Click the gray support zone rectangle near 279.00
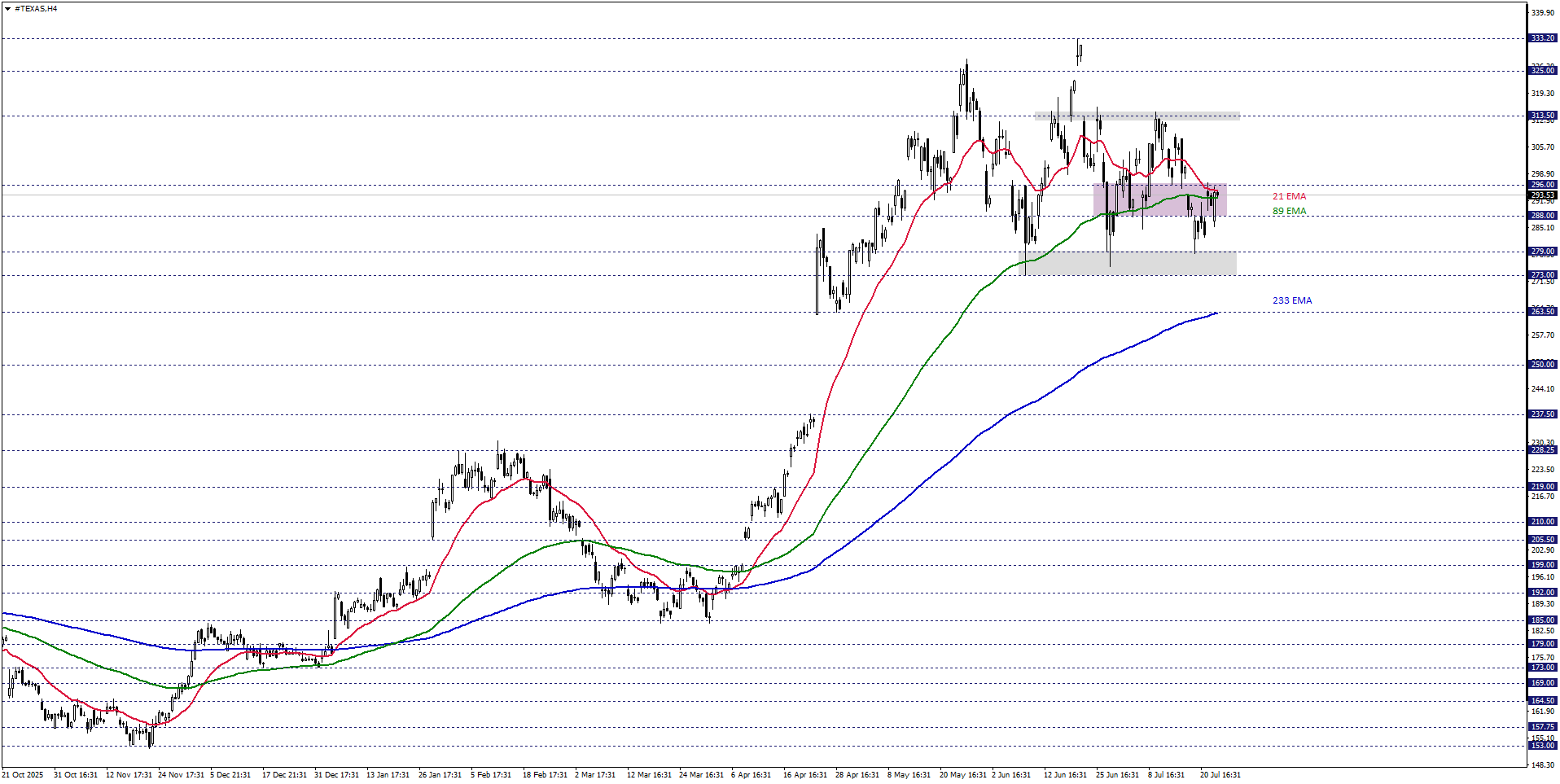1560x784 pixels. 1130,263
